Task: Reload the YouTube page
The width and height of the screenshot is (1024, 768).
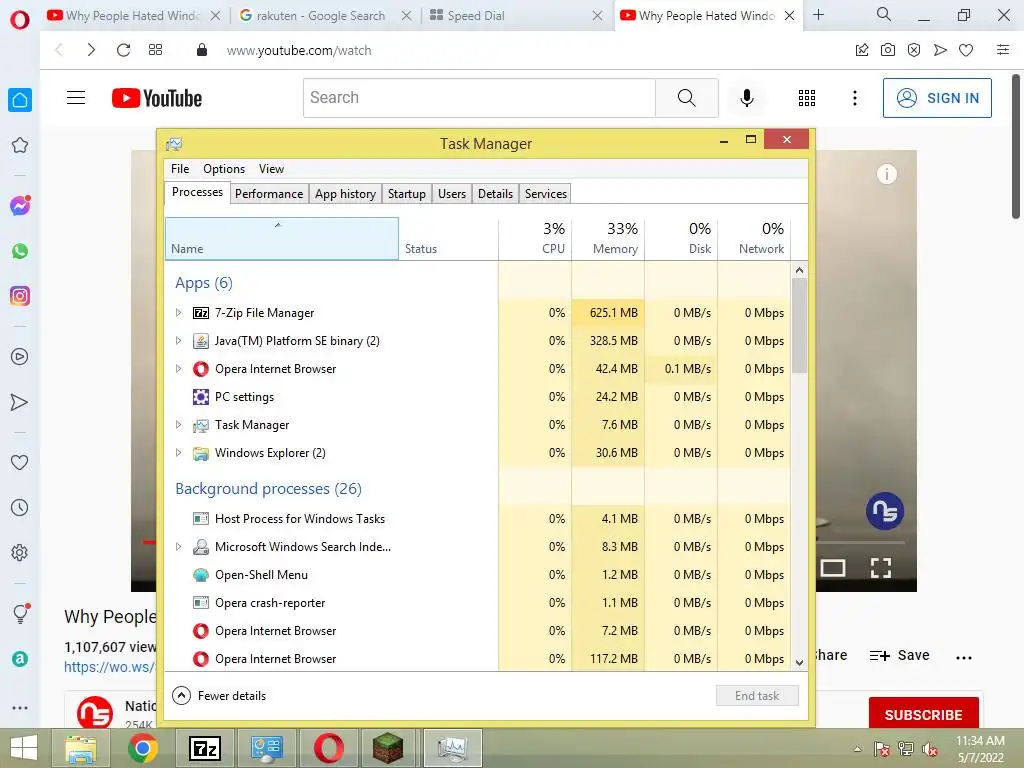Action: pyautogui.click(x=123, y=50)
